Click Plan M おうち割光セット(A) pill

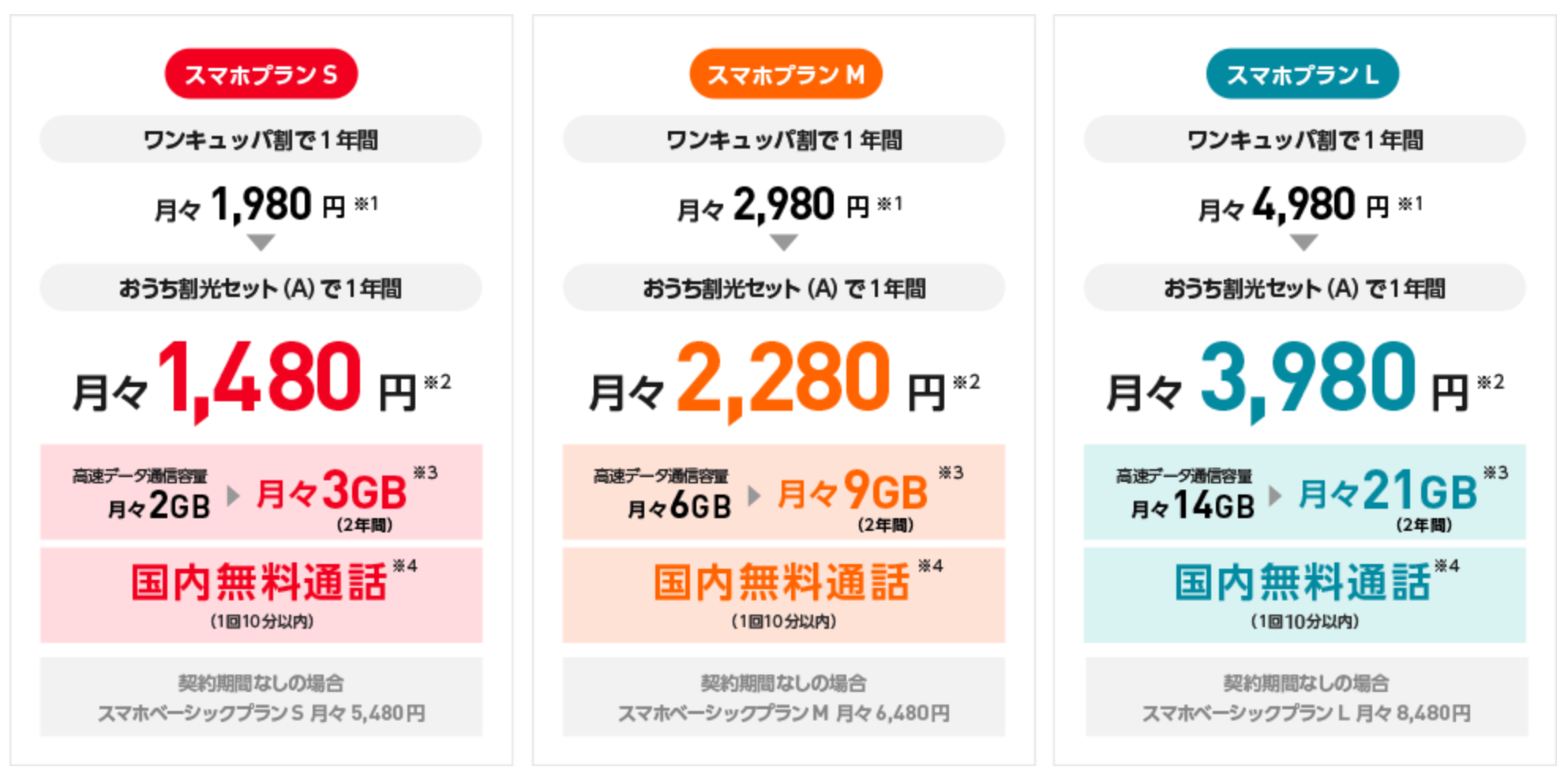pyautogui.click(x=783, y=288)
